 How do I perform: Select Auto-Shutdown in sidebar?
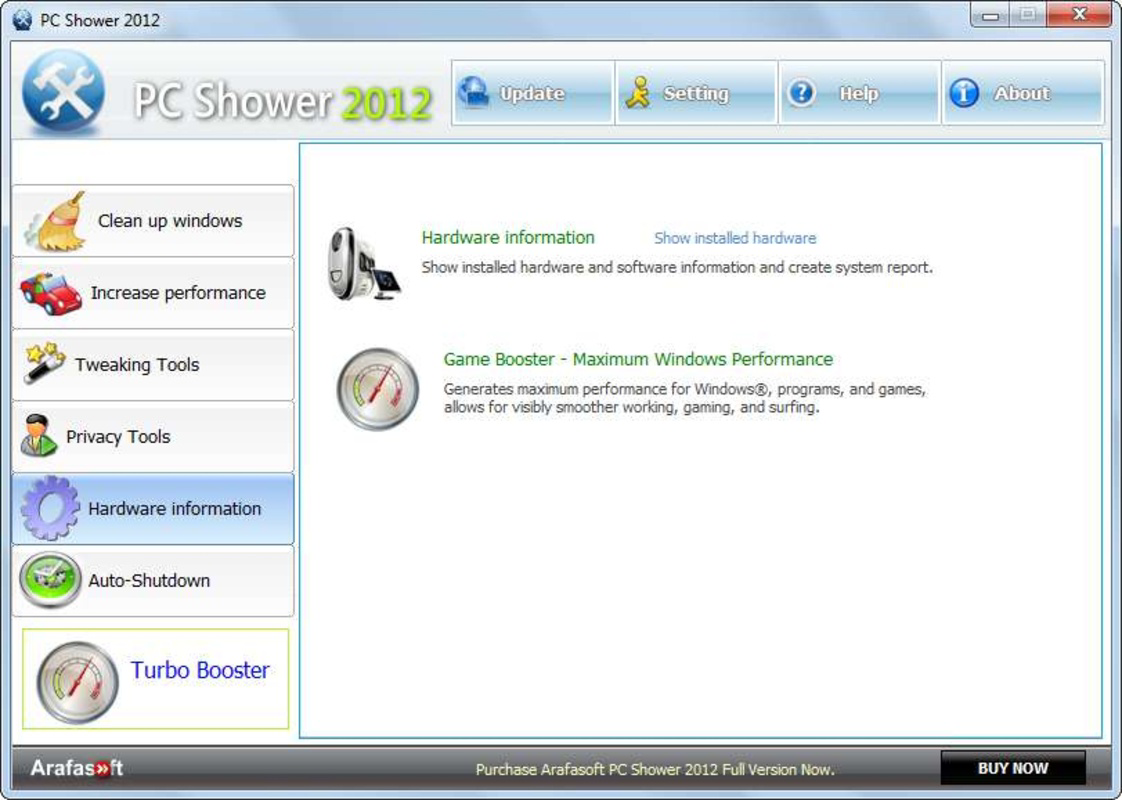coord(153,580)
